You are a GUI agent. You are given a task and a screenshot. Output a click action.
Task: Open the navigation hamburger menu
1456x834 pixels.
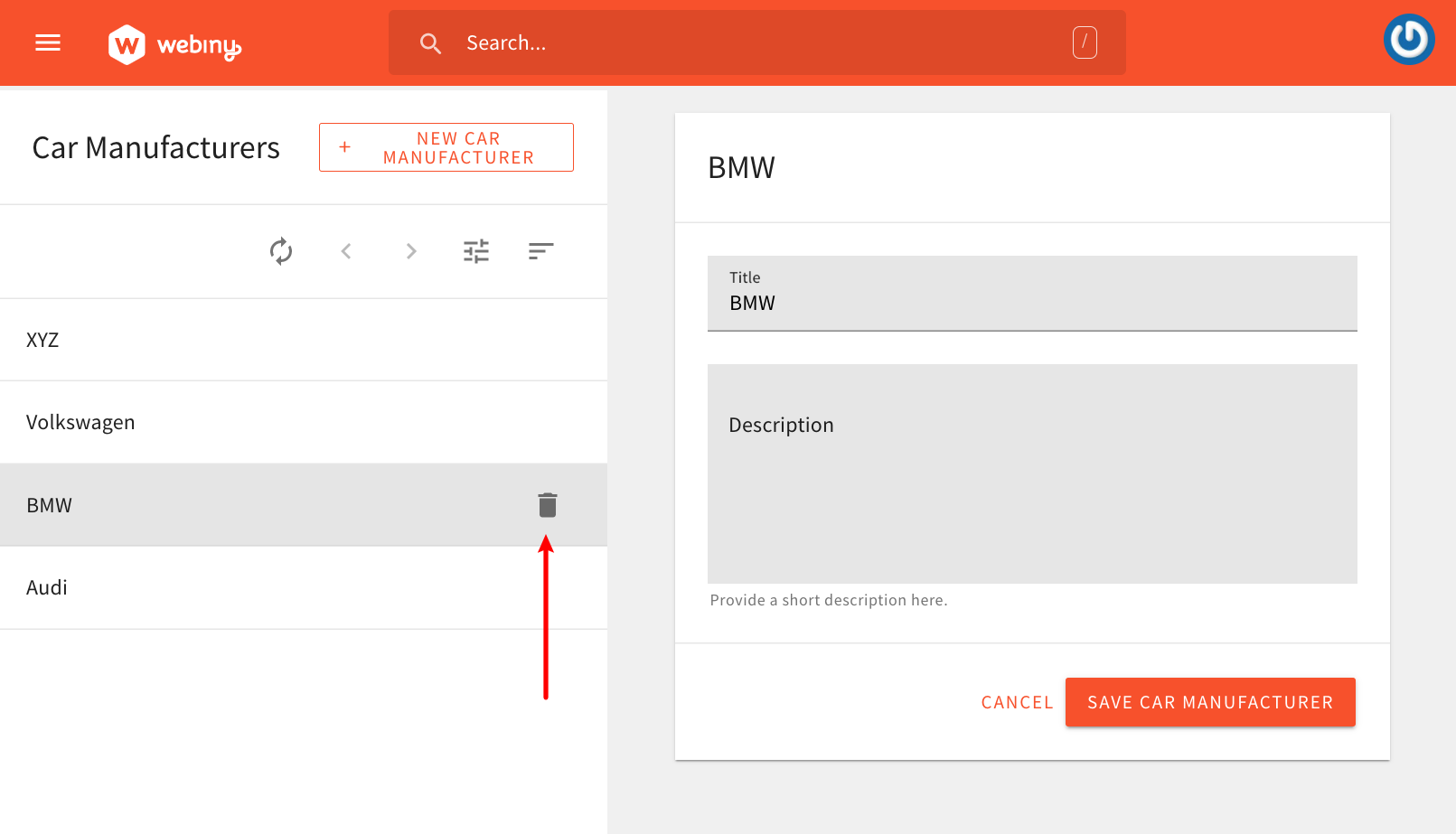click(x=47, y=42)
